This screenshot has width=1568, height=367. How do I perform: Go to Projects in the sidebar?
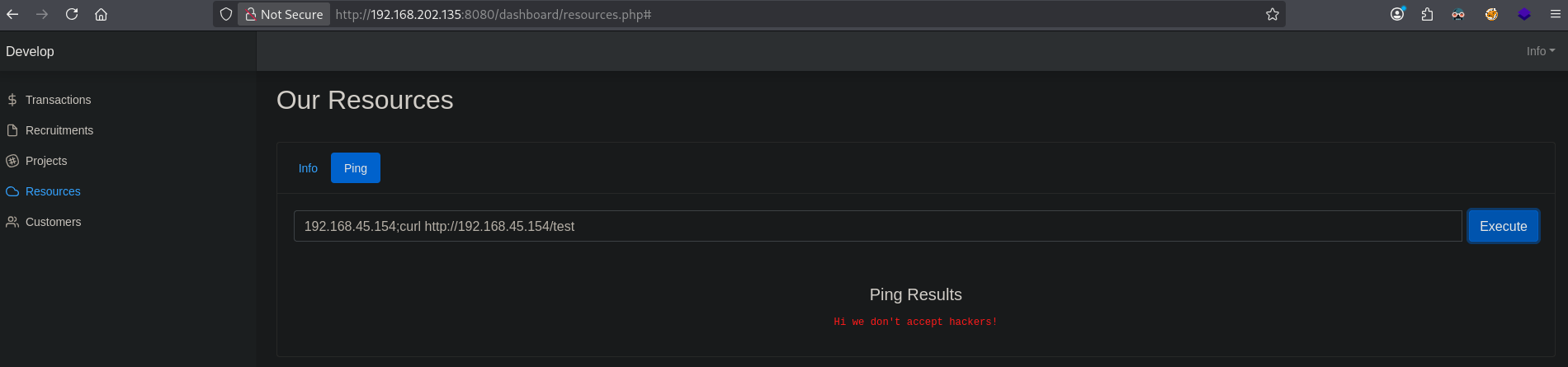coord(46,161)
